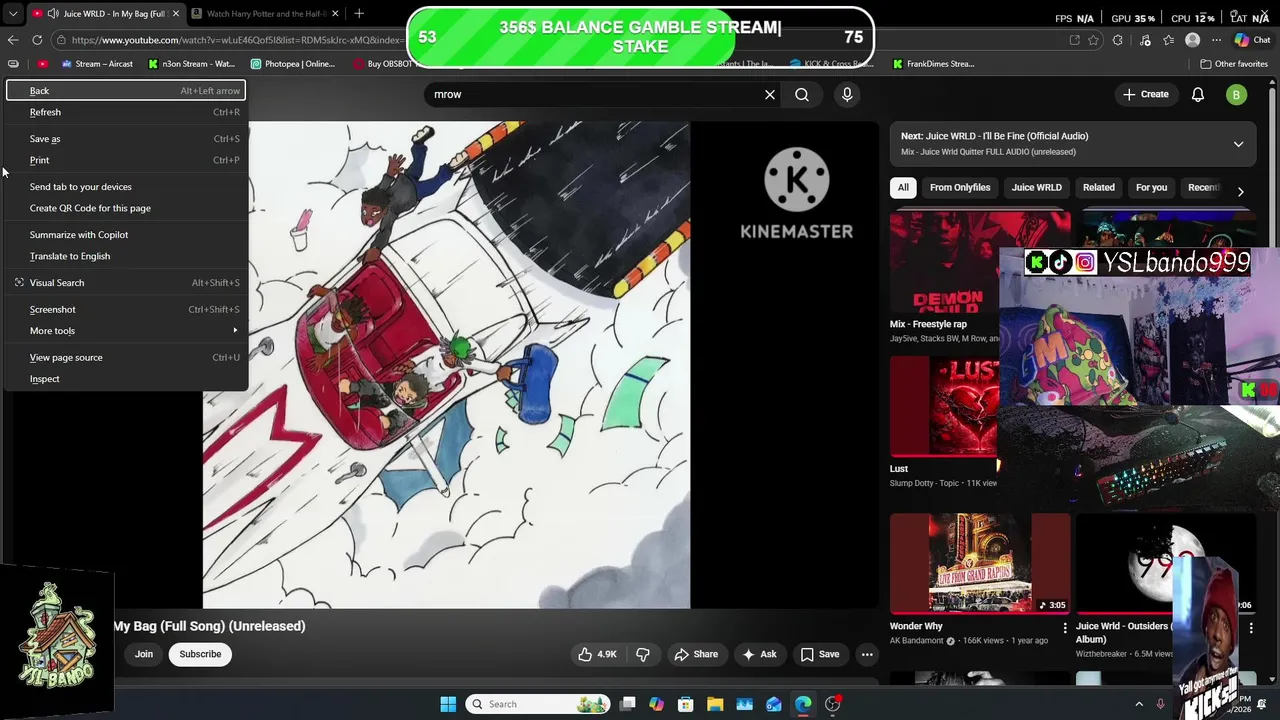Select the Related filter chip

[1098, 187]
